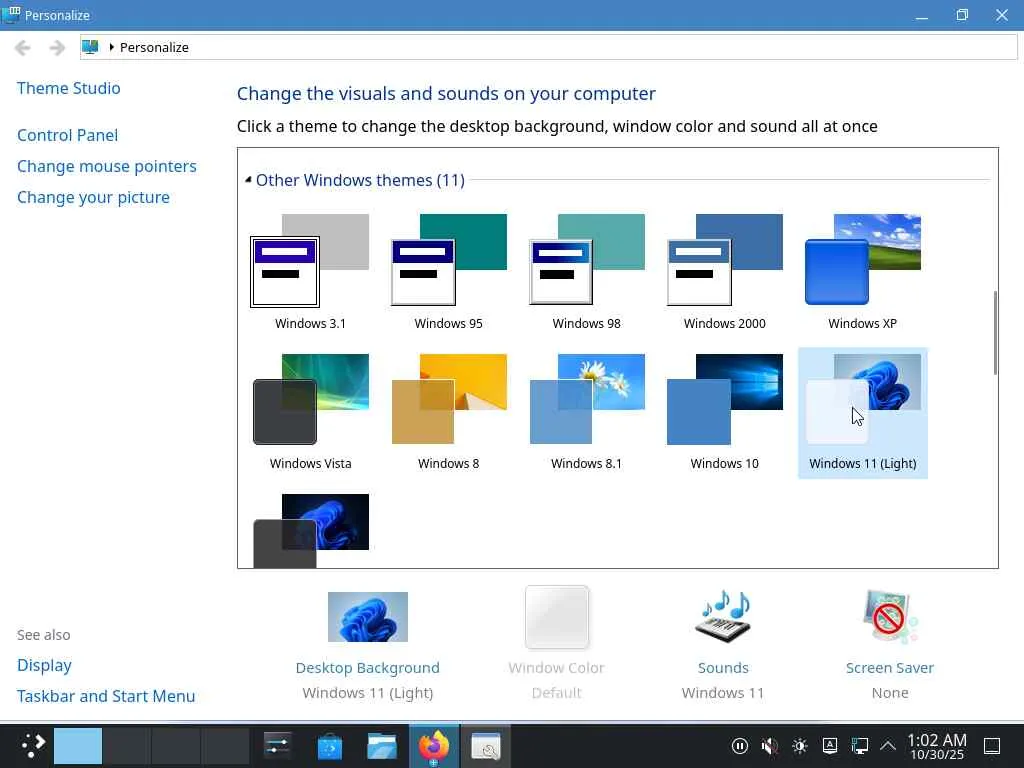Expand the address bar breadcrumb arrow
Viewport: 1024px width, 768px height.
[112, 47]
